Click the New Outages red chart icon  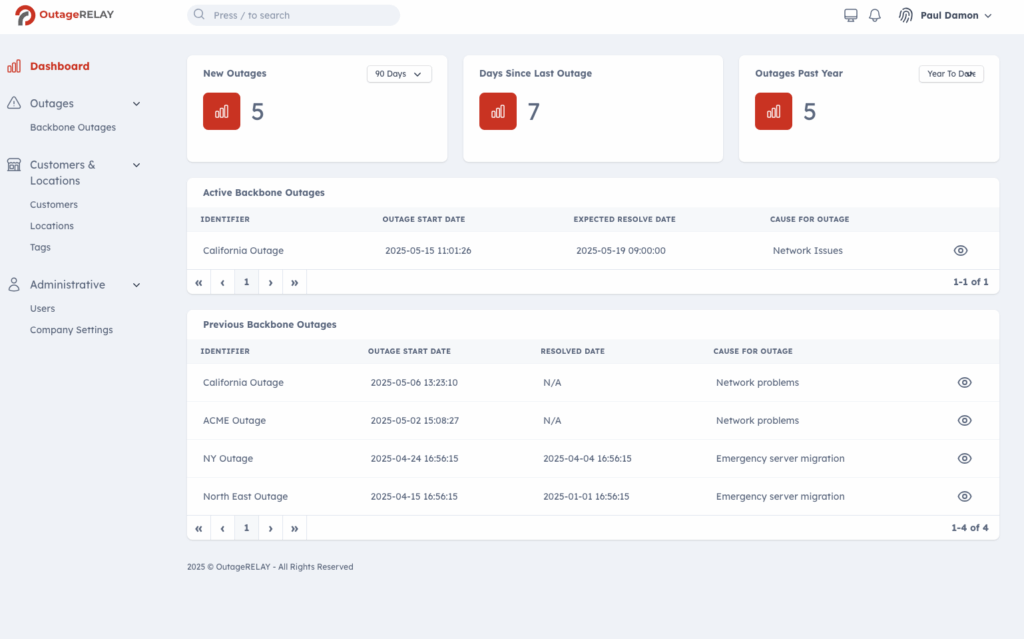(x=221, y=111)
